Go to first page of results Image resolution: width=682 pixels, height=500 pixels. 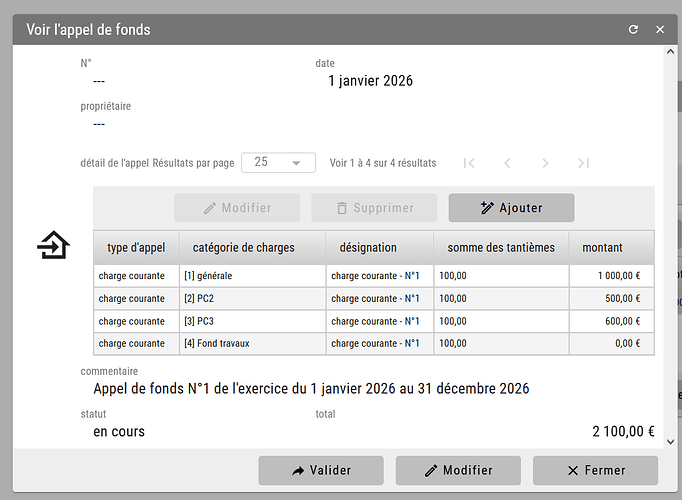coord(469,163)
